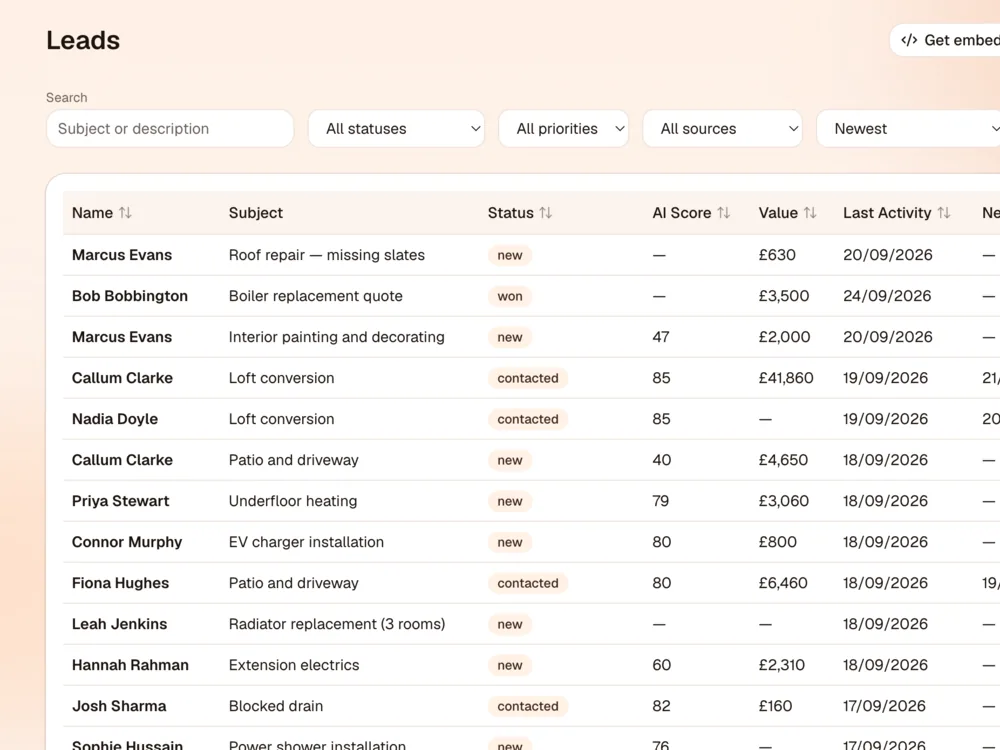Click the new badge in Priya Stewart row
The image size is (1000, 750).
point(510,501)
